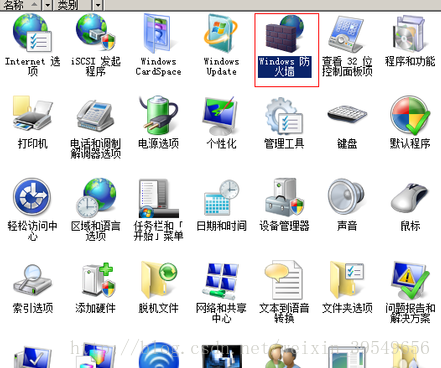Screen dimensions: 441x368
Task: Sort by the 名称 column header
Action: point(21,5)
